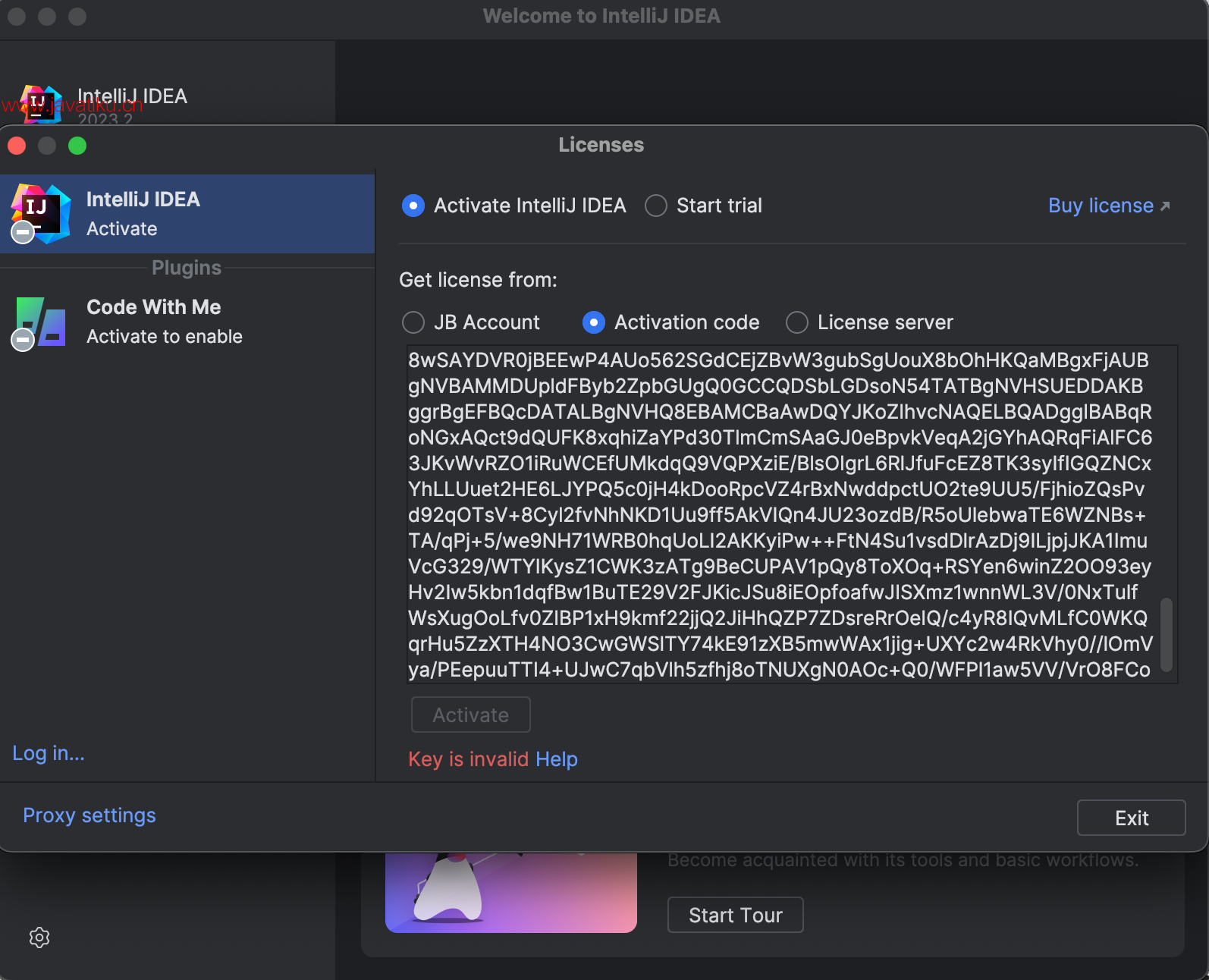This screenshot has height=980, width=1209.
Task: Open Proxy settings
Action: click(x=89, y=815)
